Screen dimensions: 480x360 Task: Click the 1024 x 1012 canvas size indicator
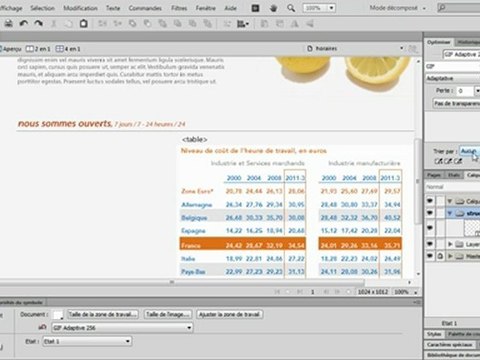(x=373, y=292)
